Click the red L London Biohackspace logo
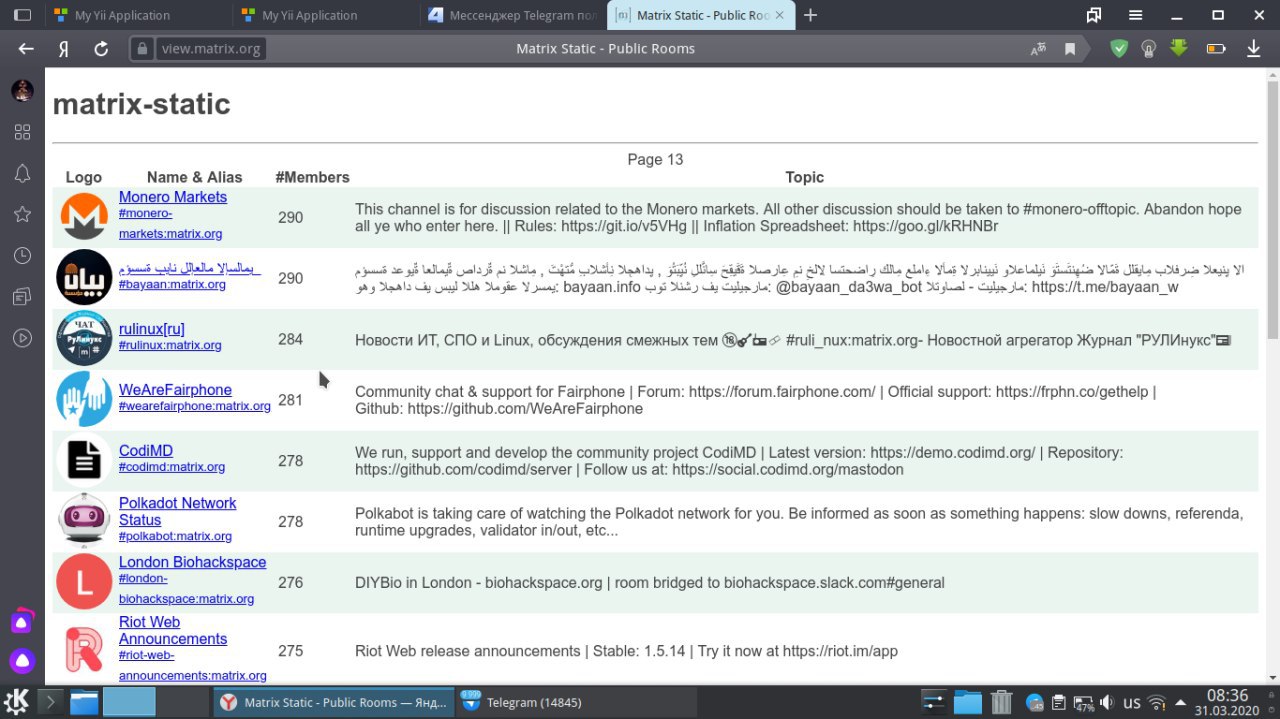The height and width of the screenshot is (719, 1280). (84, 582)
